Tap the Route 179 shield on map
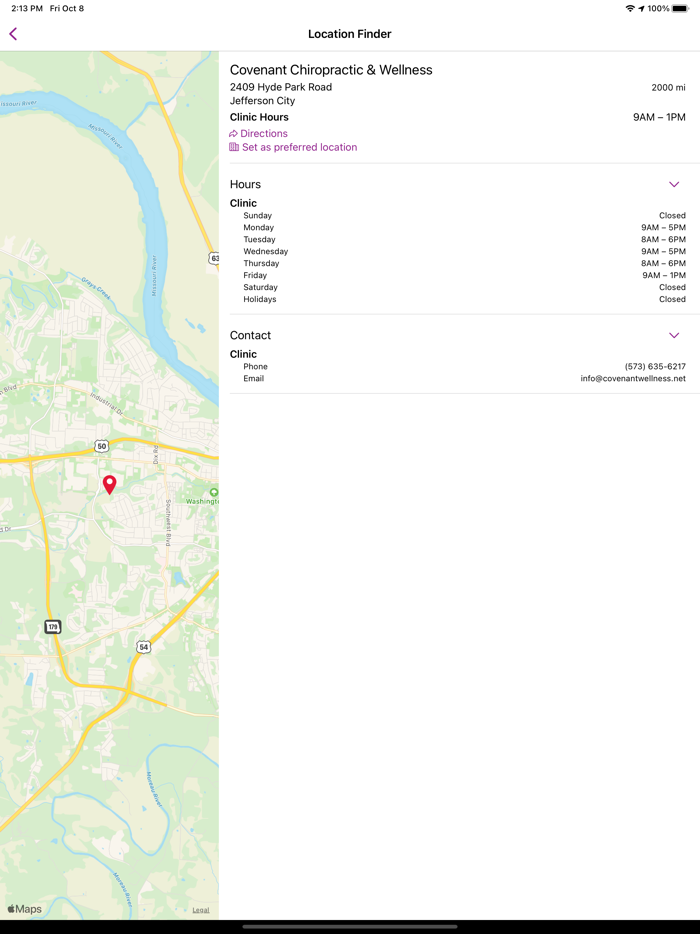This screenshot has height=934, width=700. (x=52, y=627)
